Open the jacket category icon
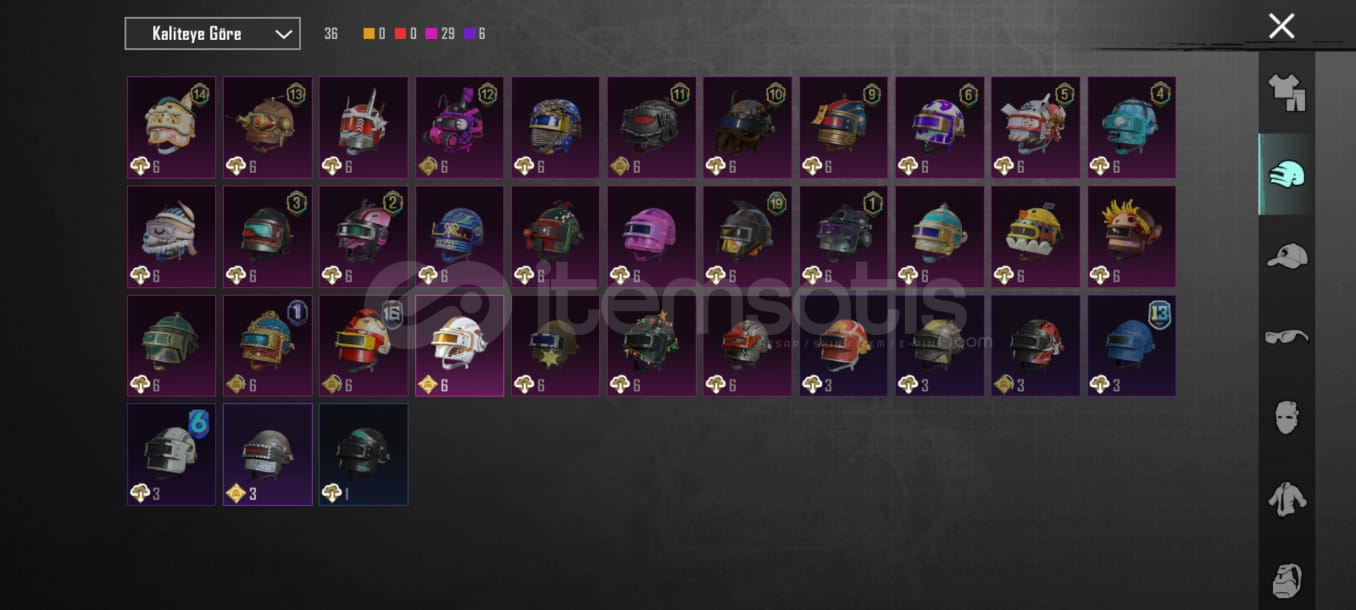This screenshot has width=1356, height=610. click(1287, 498)
